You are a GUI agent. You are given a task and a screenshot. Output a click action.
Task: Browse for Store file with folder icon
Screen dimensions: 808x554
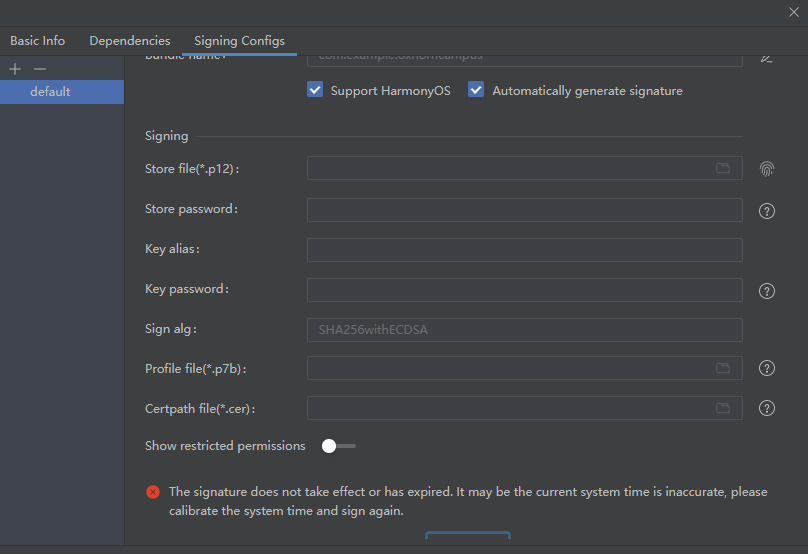tap(723, 168)
